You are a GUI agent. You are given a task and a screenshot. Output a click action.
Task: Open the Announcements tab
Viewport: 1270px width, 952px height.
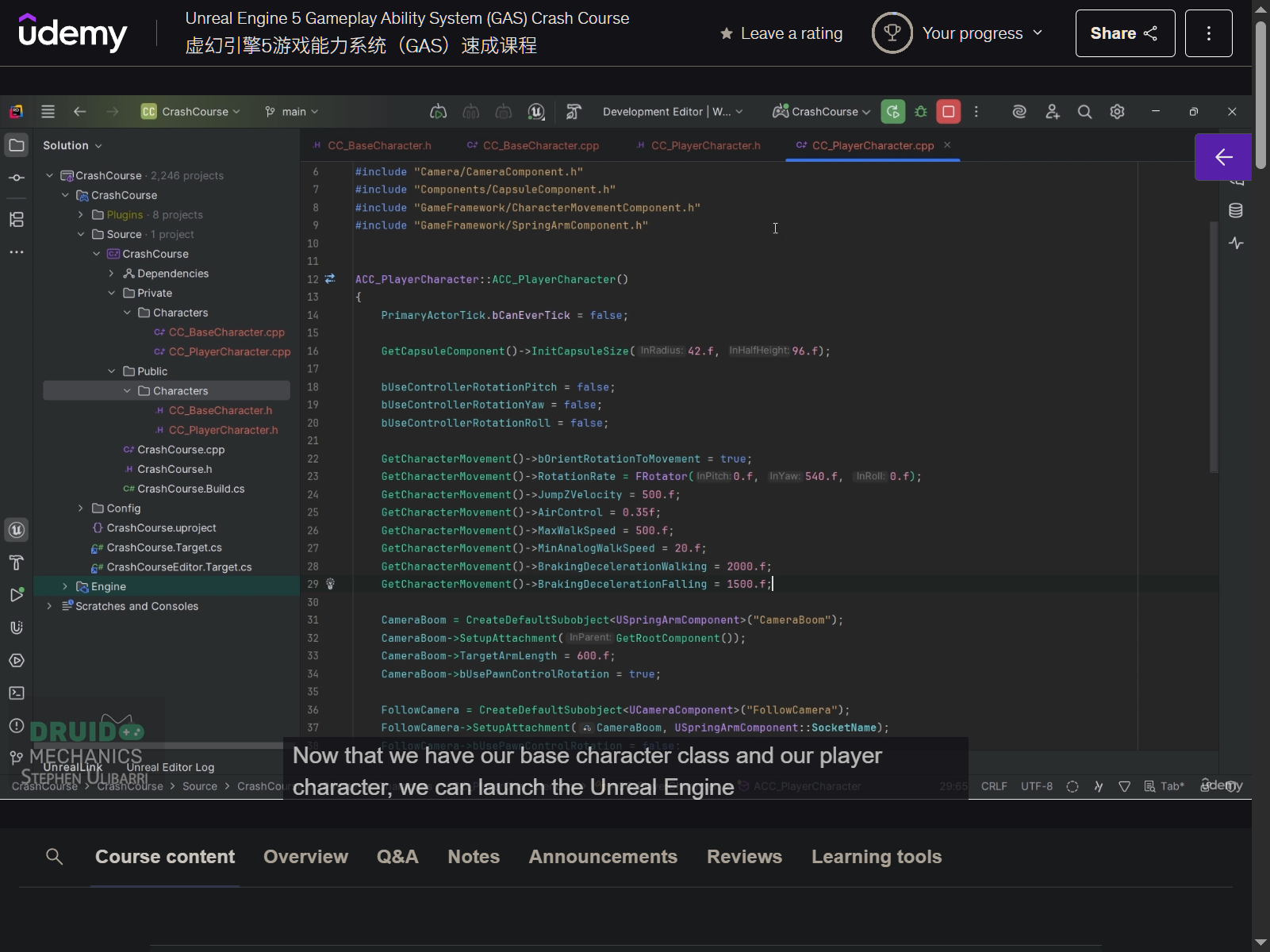603,857
